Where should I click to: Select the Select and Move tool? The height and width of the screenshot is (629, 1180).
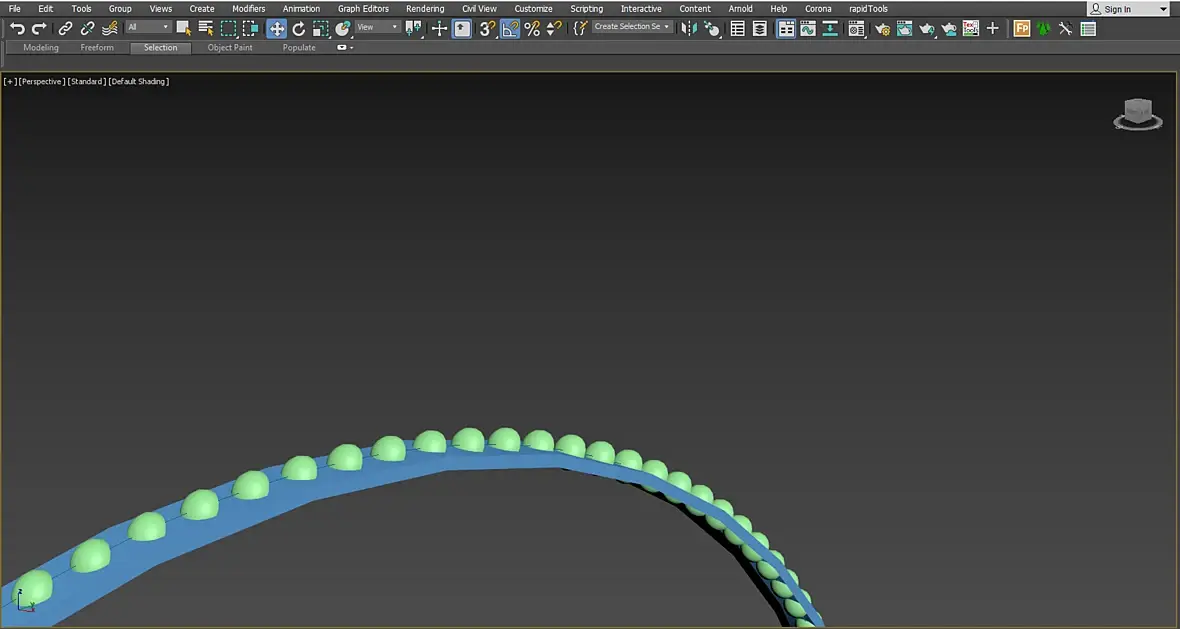pyautogui.click(x=276, y=29)
